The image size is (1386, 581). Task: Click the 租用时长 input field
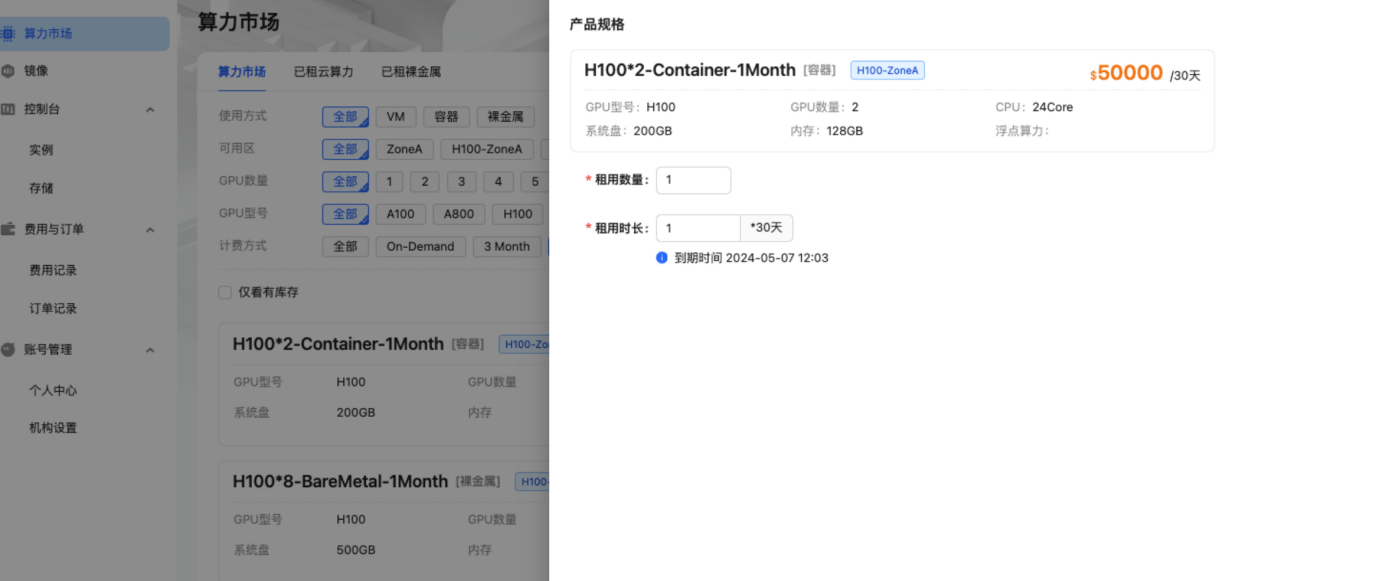click(697, 228)
